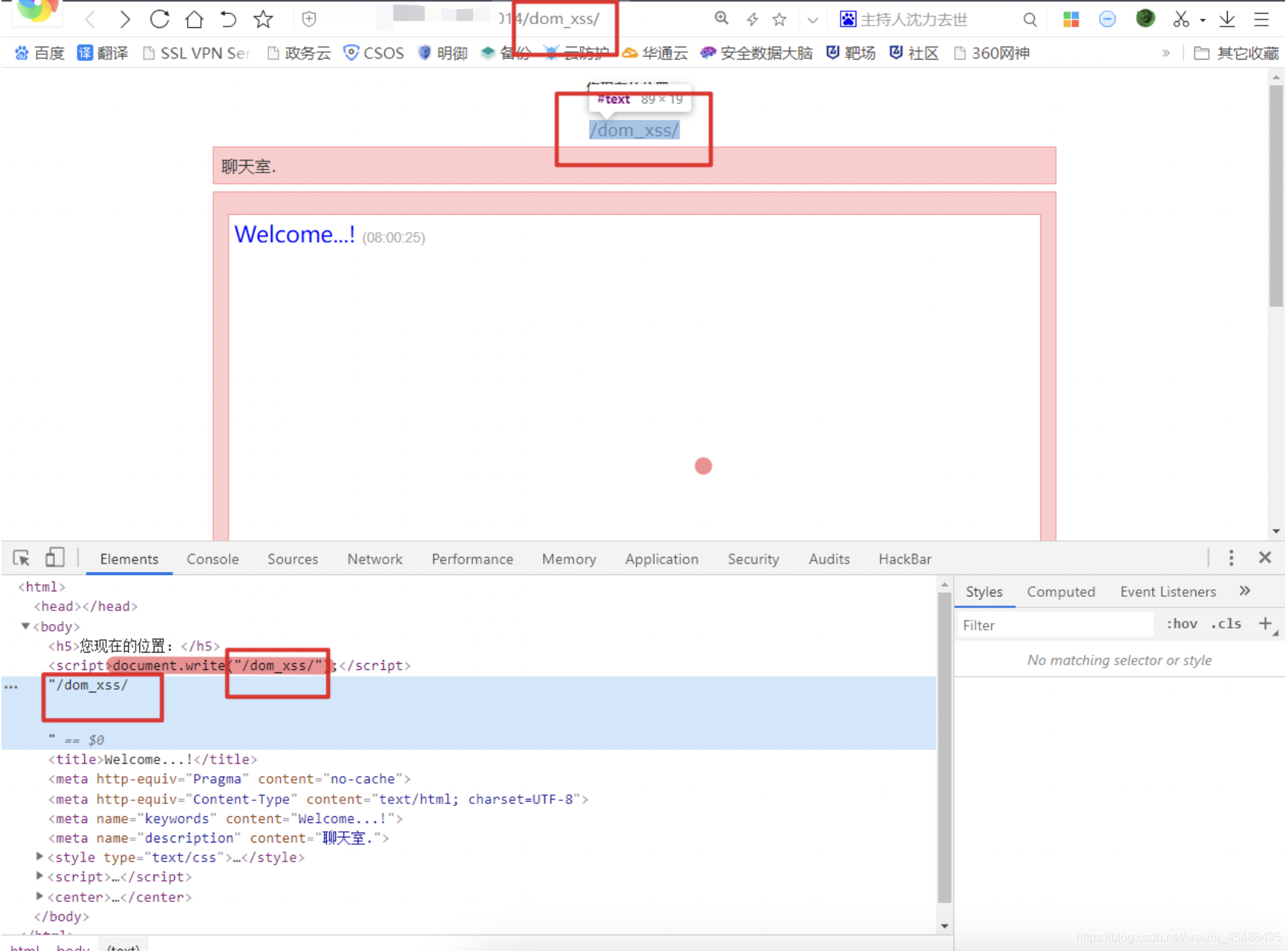Open the browser home page
This screenshot has height=951, width=1288.
point(194,19)
